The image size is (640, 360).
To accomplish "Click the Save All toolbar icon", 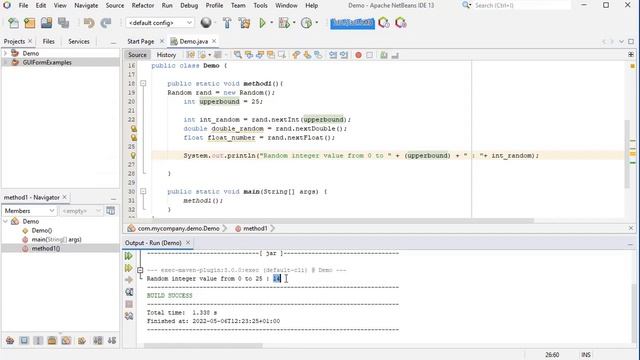I will tap(63, 23).
